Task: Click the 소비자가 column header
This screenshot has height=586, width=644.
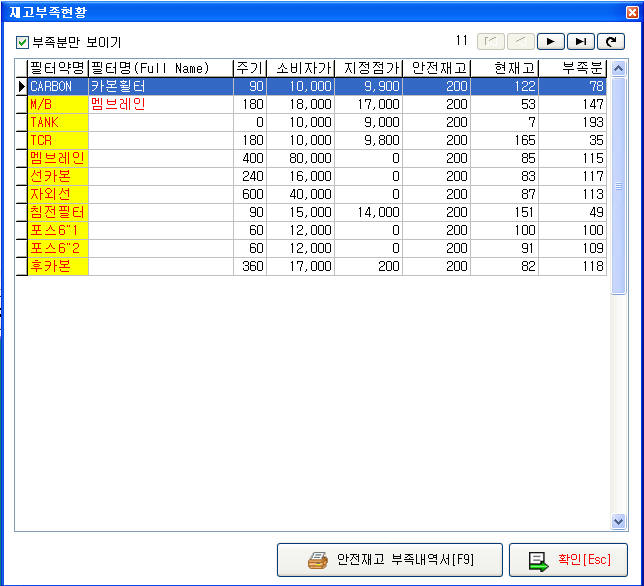Action: pos(301,68)
